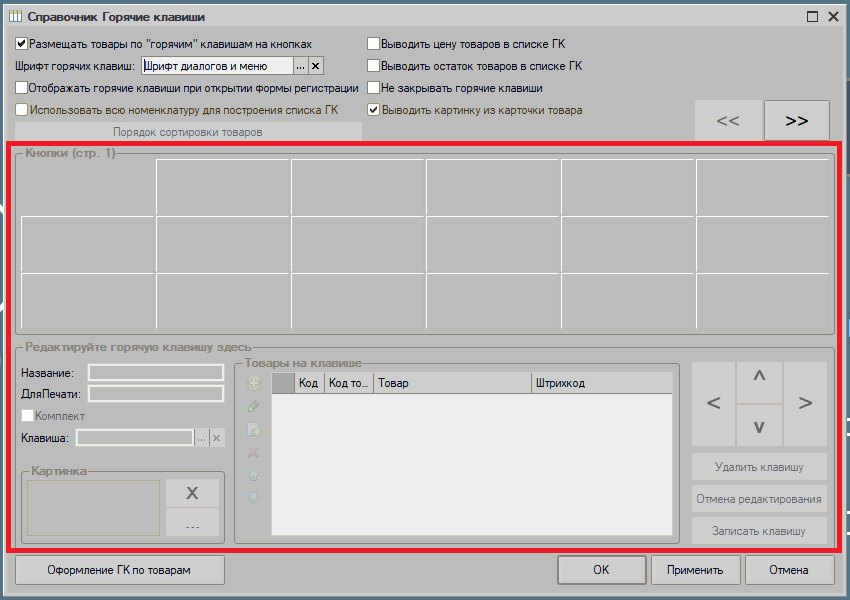Clear the Клавиша field with its x button
Screen dimensions: 850x600
[216, 438]
